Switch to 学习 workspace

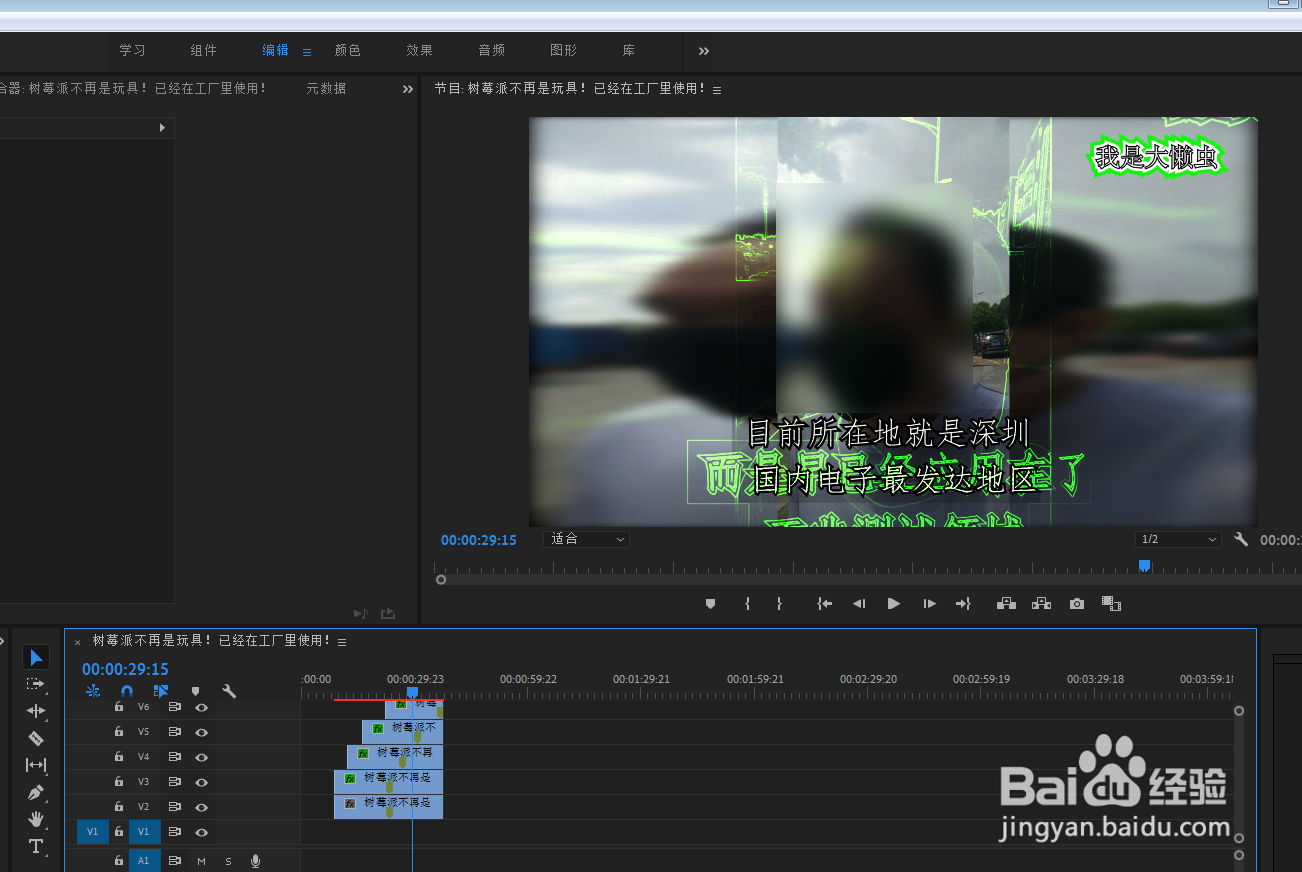pos(132,50)
